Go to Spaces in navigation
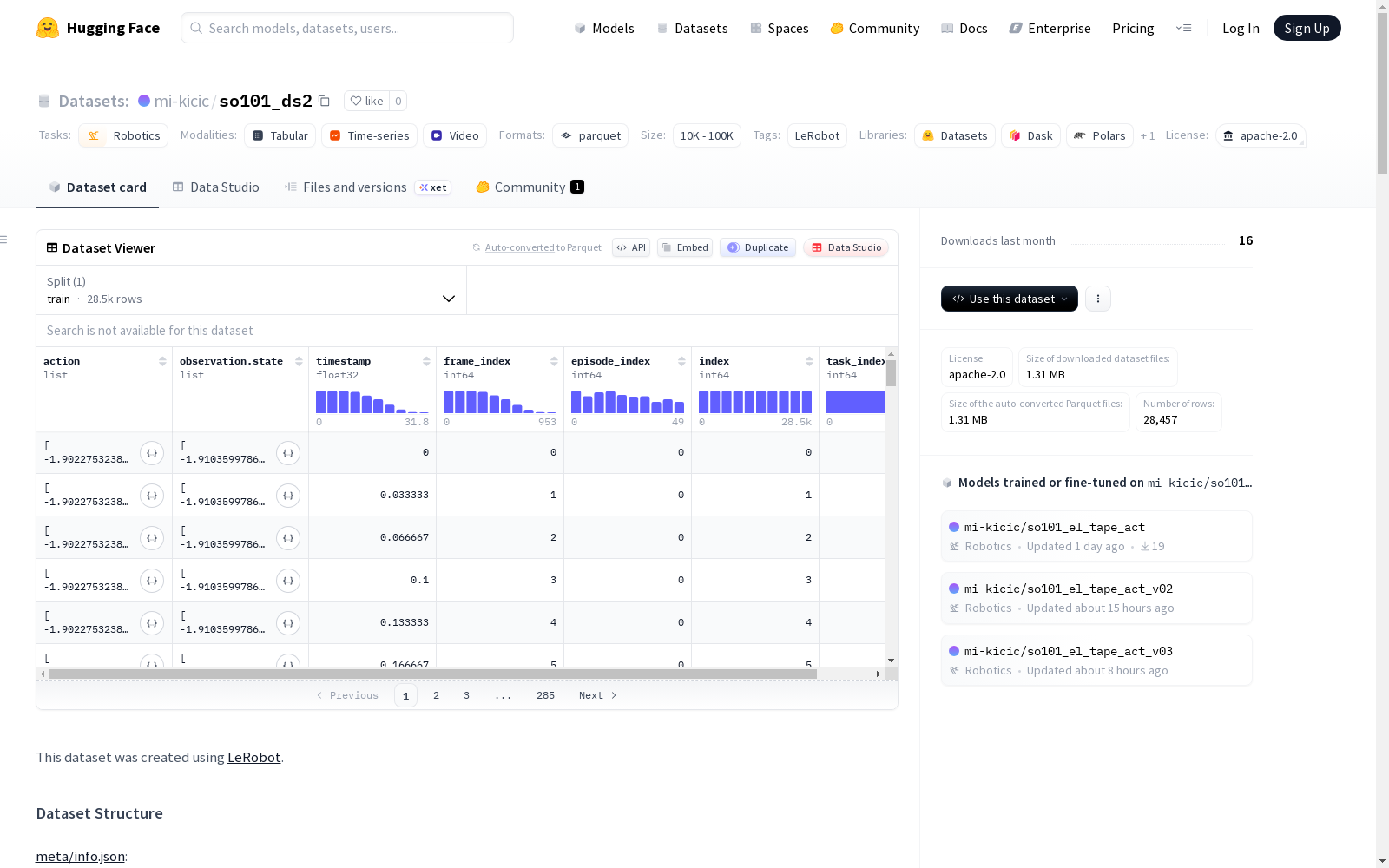Viewport: 1389px width, 868px height. click(x=780, y=28)
